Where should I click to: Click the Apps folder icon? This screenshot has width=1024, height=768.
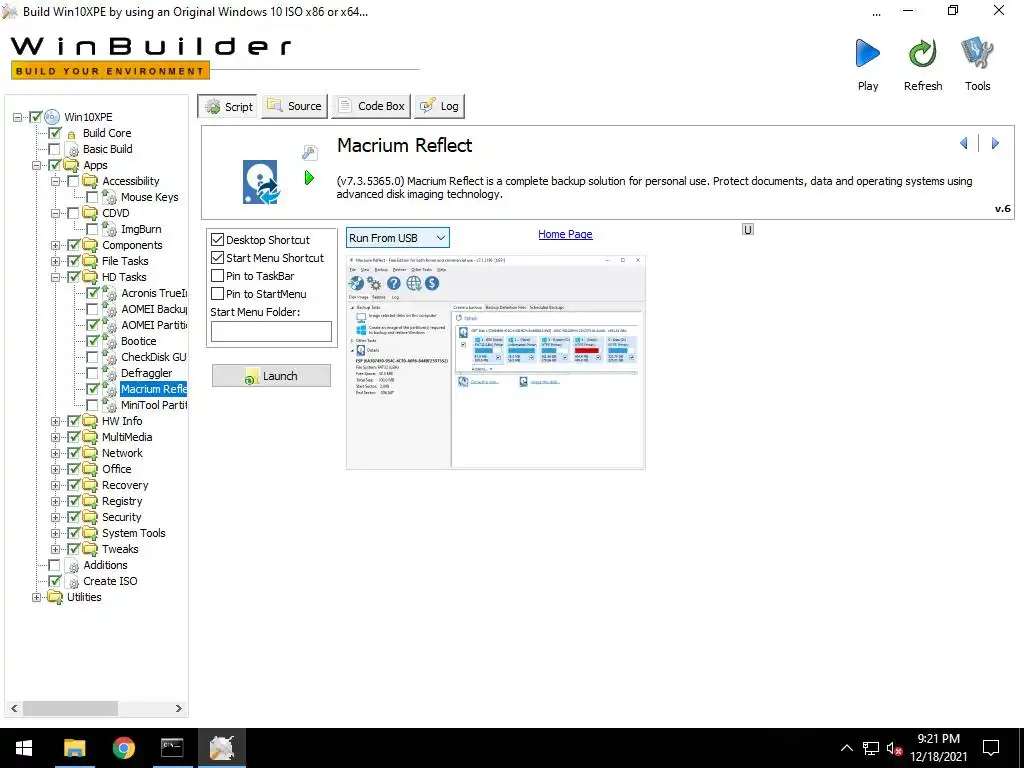pyautogui.click(x=71, y=165)
